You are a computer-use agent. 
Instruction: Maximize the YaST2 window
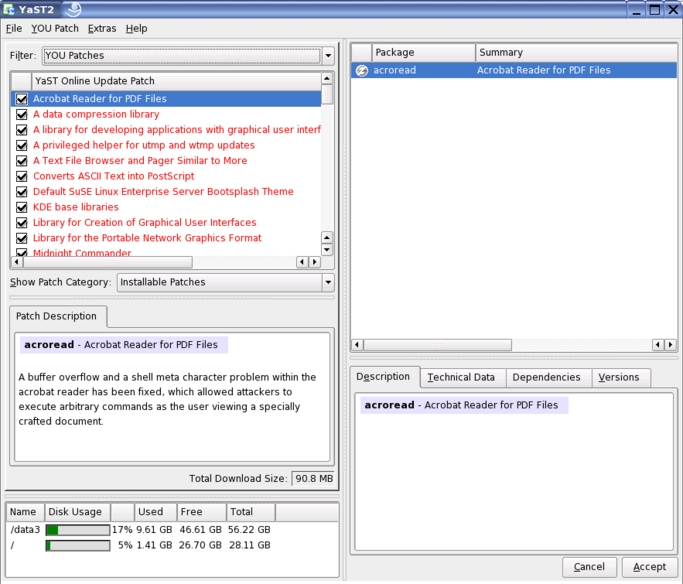tap(654, 10)
